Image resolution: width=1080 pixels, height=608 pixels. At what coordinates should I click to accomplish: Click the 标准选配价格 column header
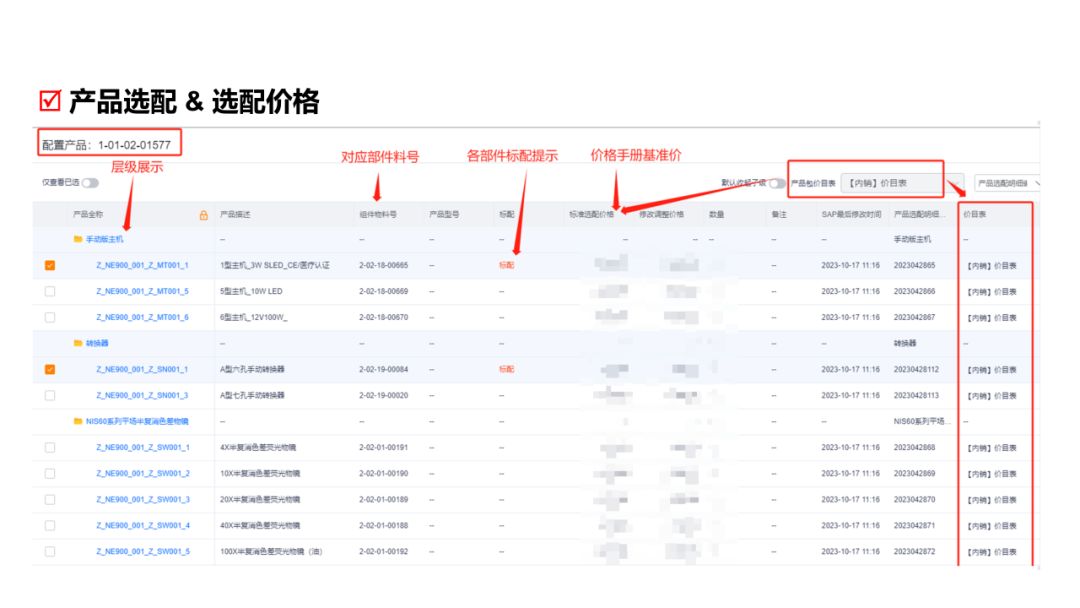[592, 215]
